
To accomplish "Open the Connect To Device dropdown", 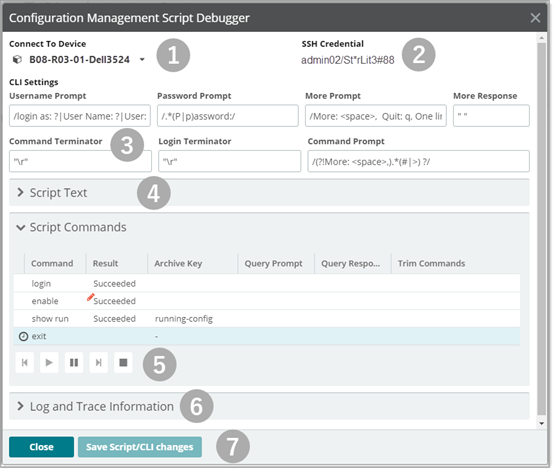I will tap(143, 60).
